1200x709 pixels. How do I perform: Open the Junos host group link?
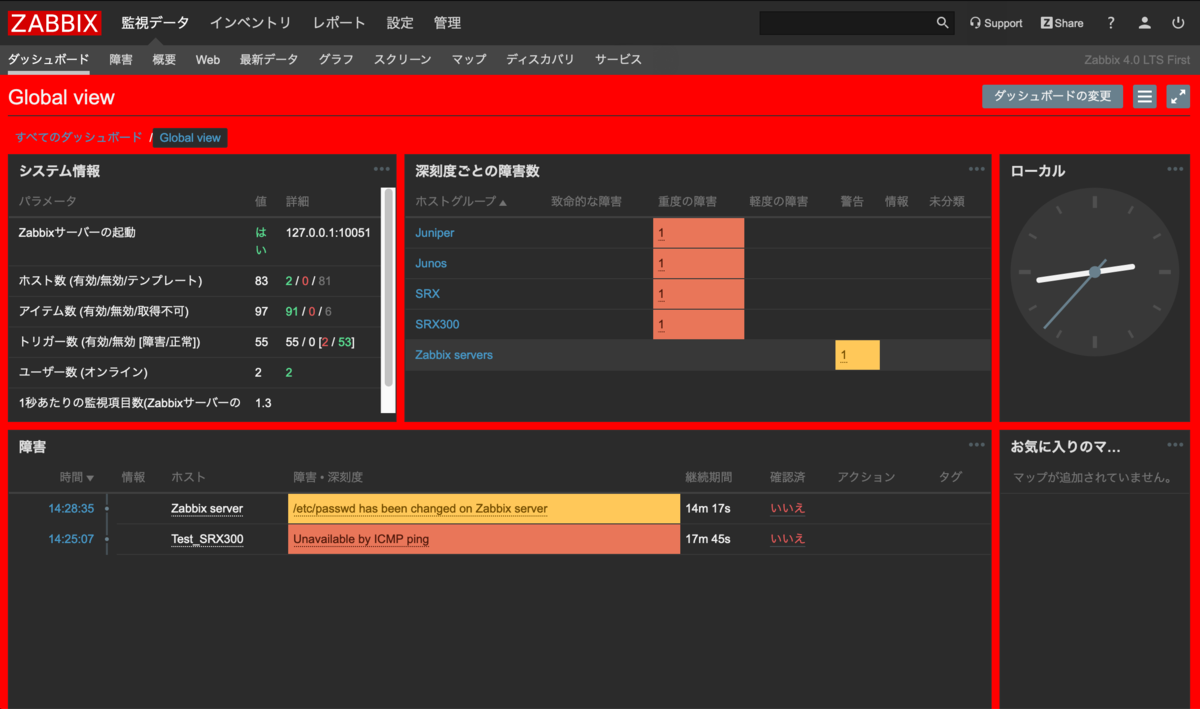click(431, 263)
